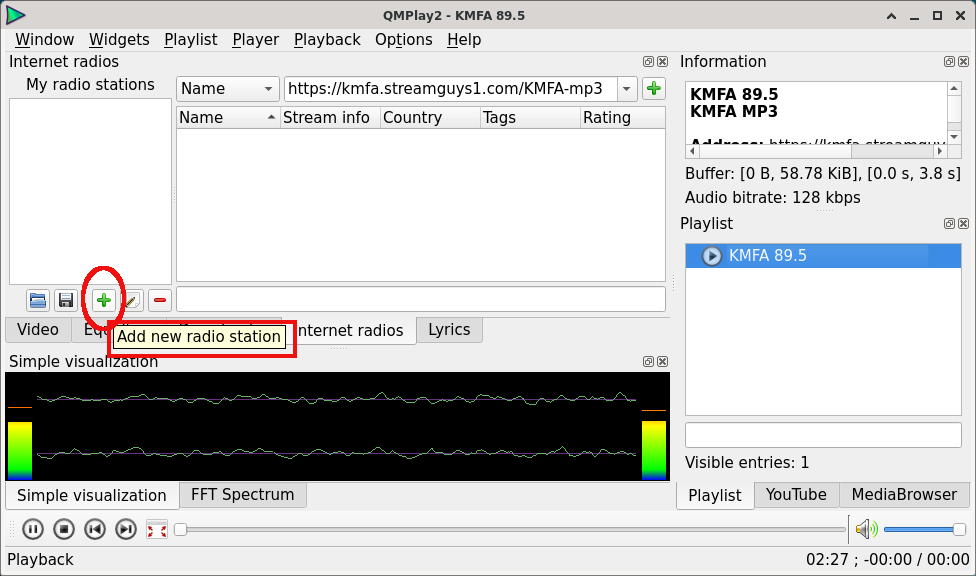Expand the stream URL combo box dropdown
The width and height of the screenshot is (976, 576).
tap(627, 89)
